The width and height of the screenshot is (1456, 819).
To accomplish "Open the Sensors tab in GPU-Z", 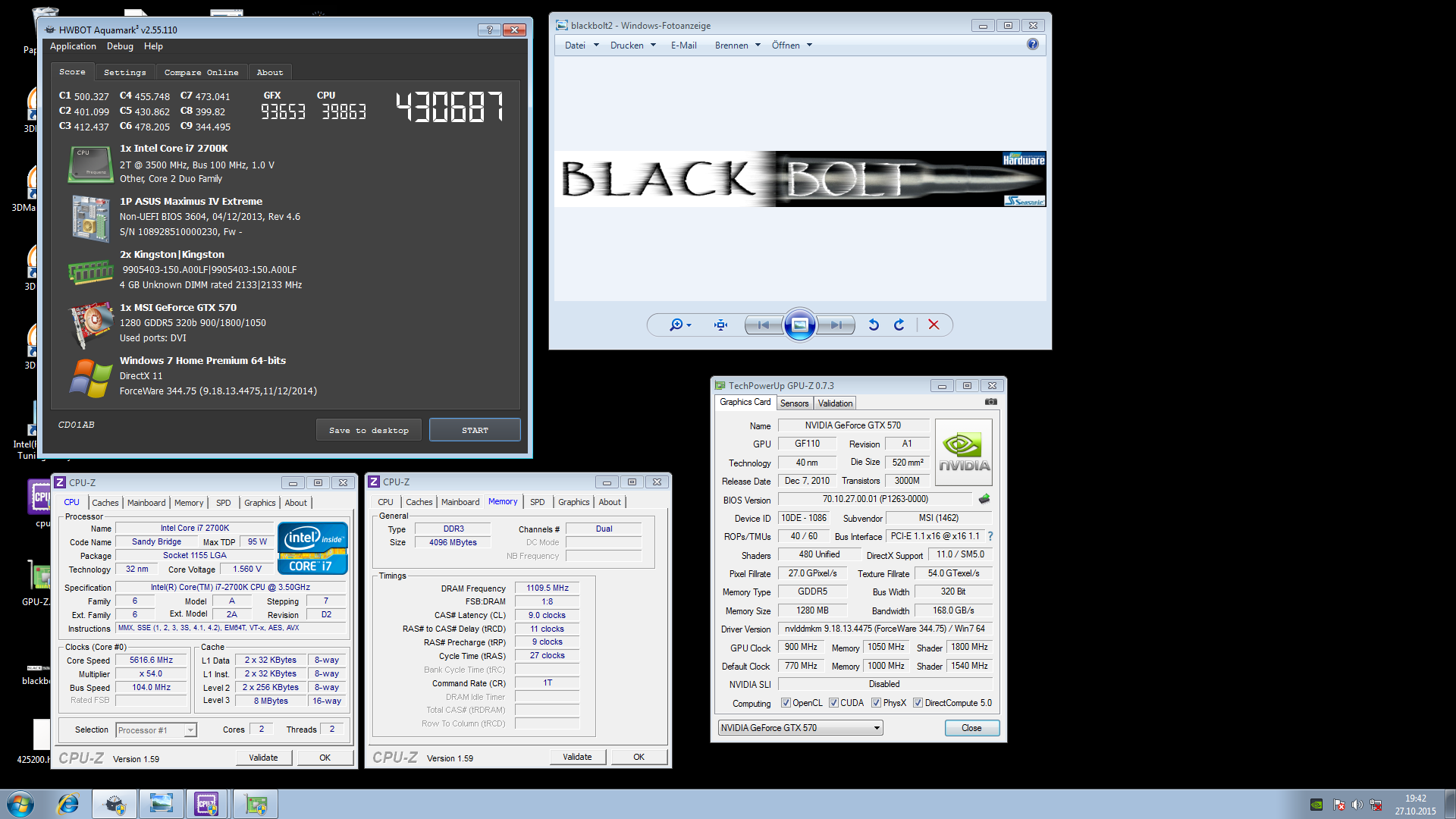I will 794,403.
